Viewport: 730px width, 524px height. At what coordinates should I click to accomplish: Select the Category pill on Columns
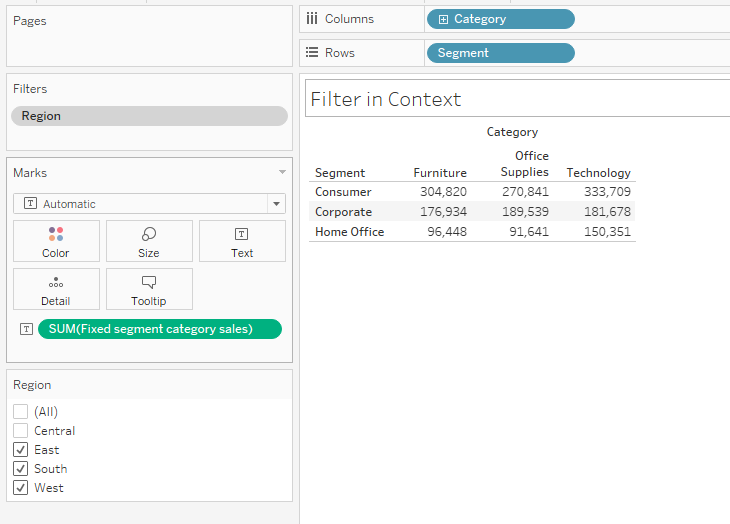(x=501, y=19)
